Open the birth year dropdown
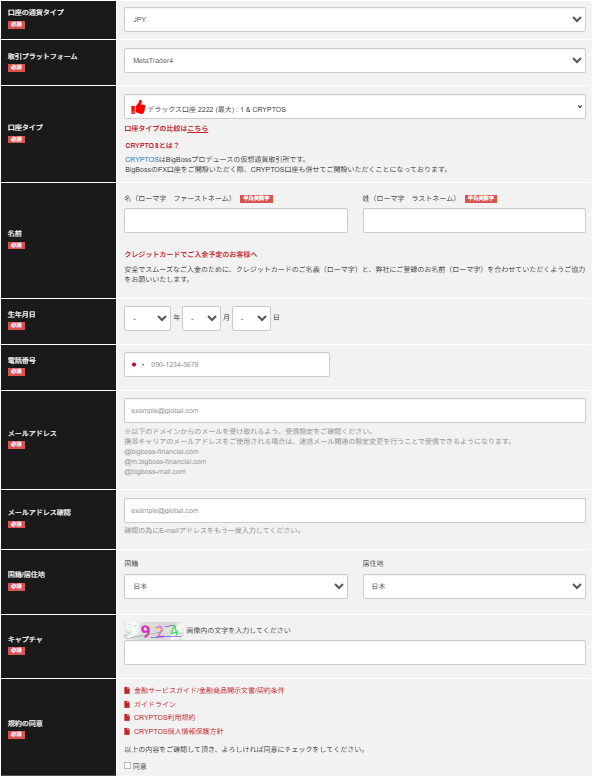This screenshot has width=592, height=776. click(147, 318)
